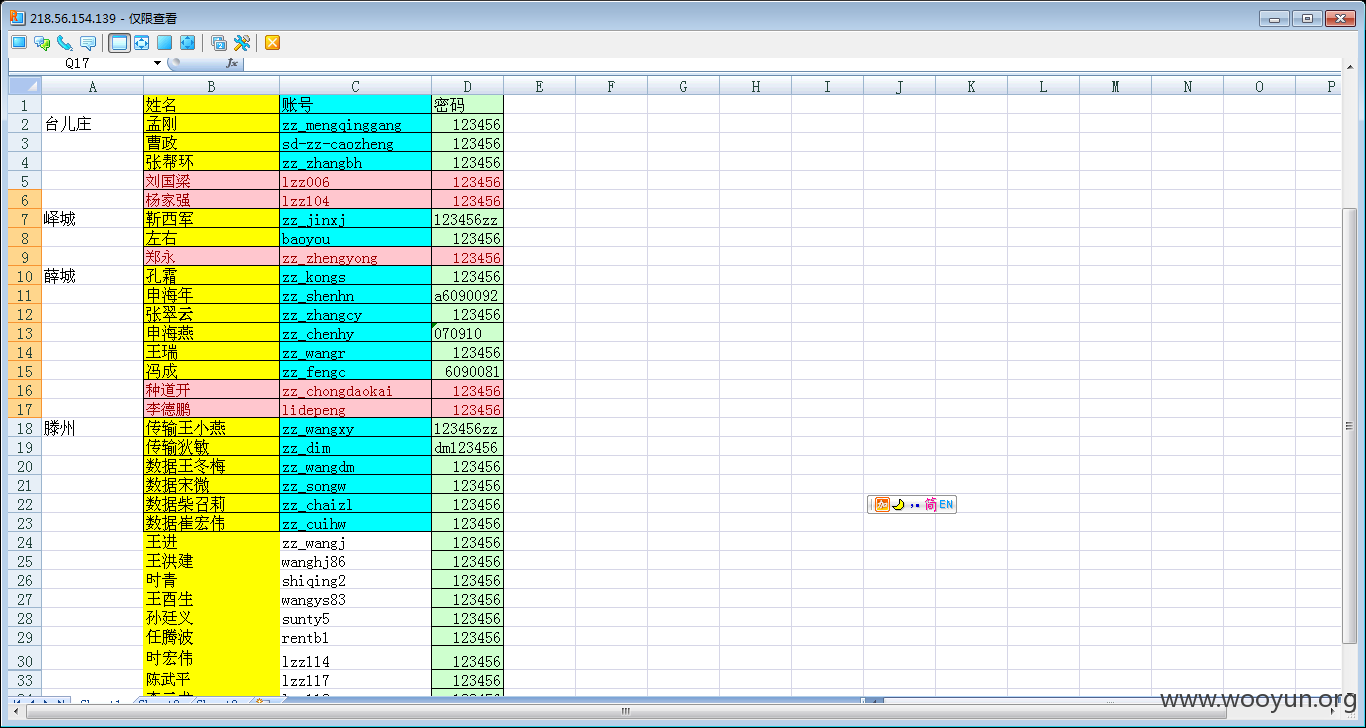Open the text message bubble icon
This screenshot has height=728, width=1366.
pos(88,42)
